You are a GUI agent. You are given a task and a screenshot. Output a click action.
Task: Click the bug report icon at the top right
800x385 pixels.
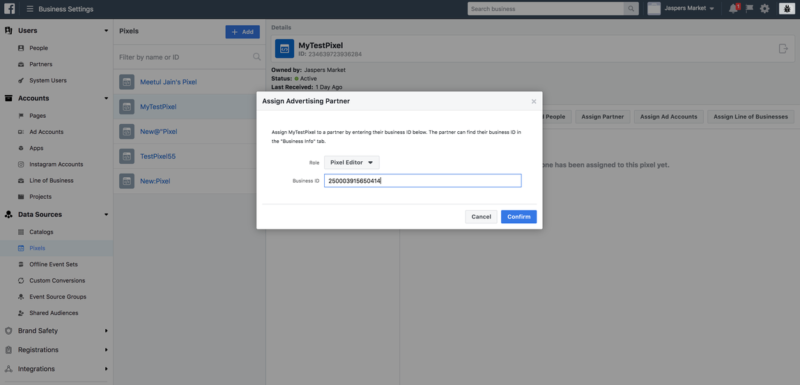coord(786,9)
